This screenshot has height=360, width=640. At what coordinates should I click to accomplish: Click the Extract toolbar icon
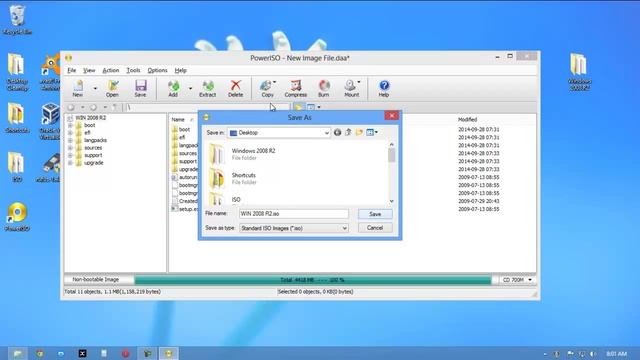click(207, 88)
